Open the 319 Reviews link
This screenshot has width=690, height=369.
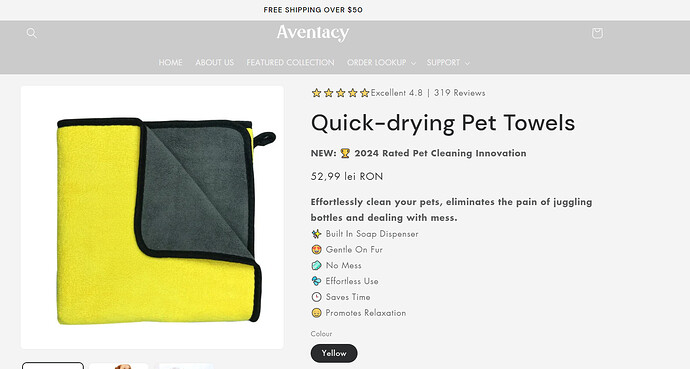point(459,93)
